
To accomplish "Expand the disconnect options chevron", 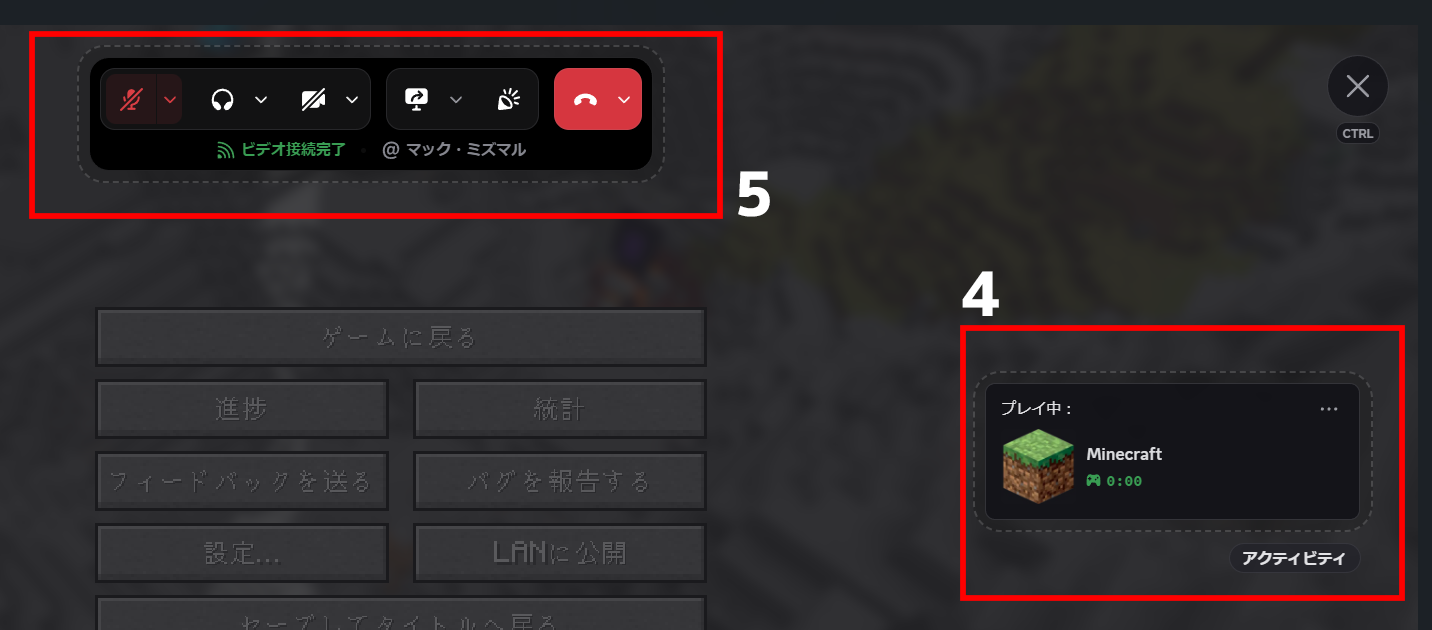I will [625, 99].
